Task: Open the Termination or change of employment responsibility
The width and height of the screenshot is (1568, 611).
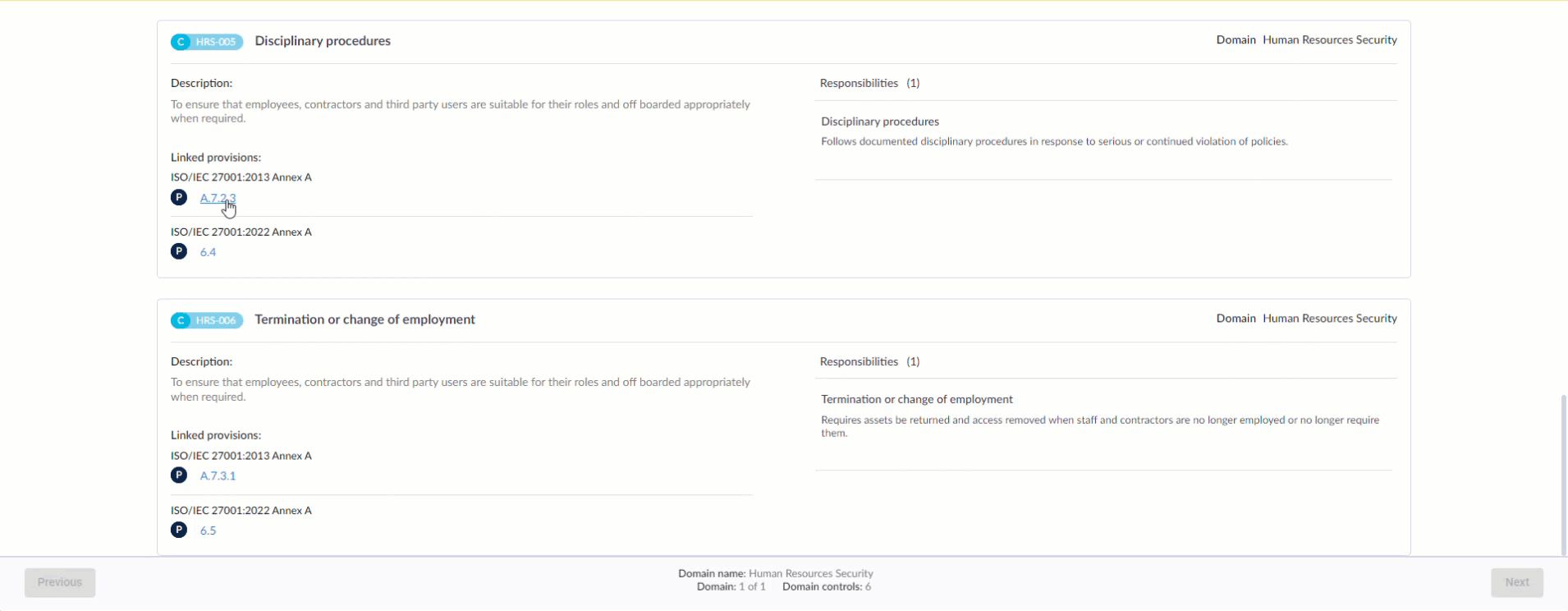Action: coord(917,399)
